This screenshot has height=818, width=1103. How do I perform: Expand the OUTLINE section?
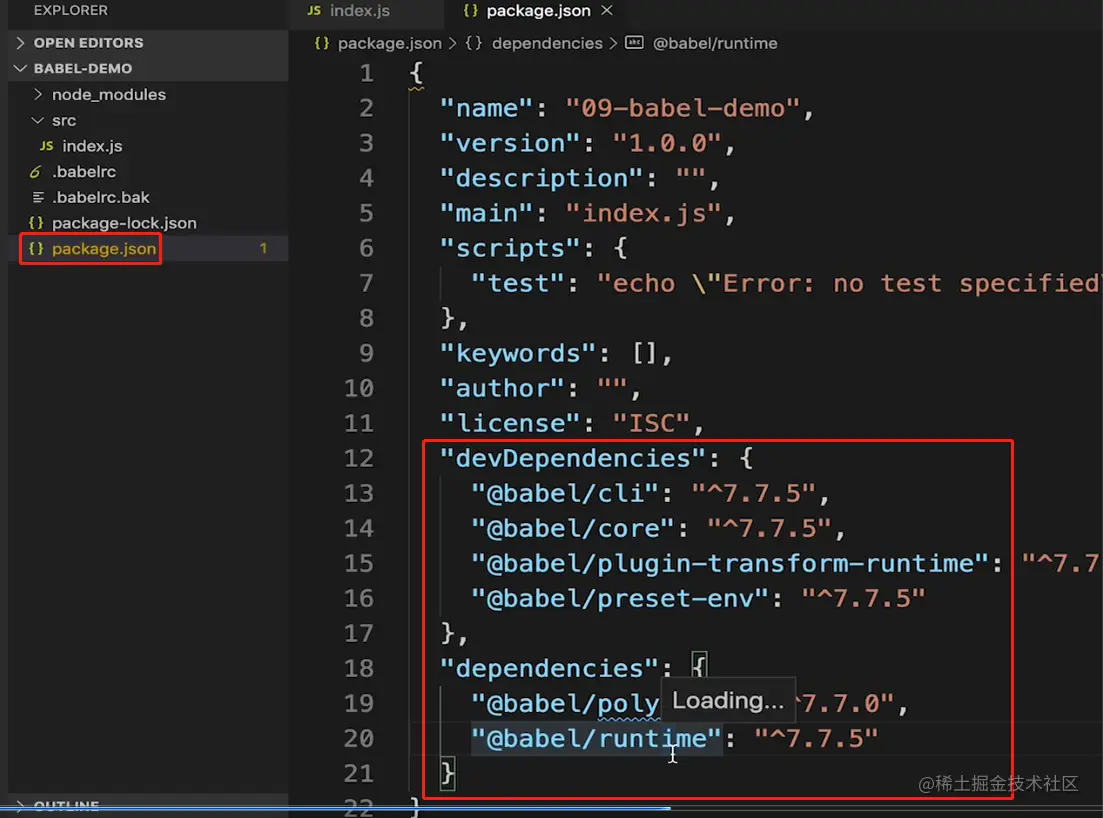pos(148,805)
